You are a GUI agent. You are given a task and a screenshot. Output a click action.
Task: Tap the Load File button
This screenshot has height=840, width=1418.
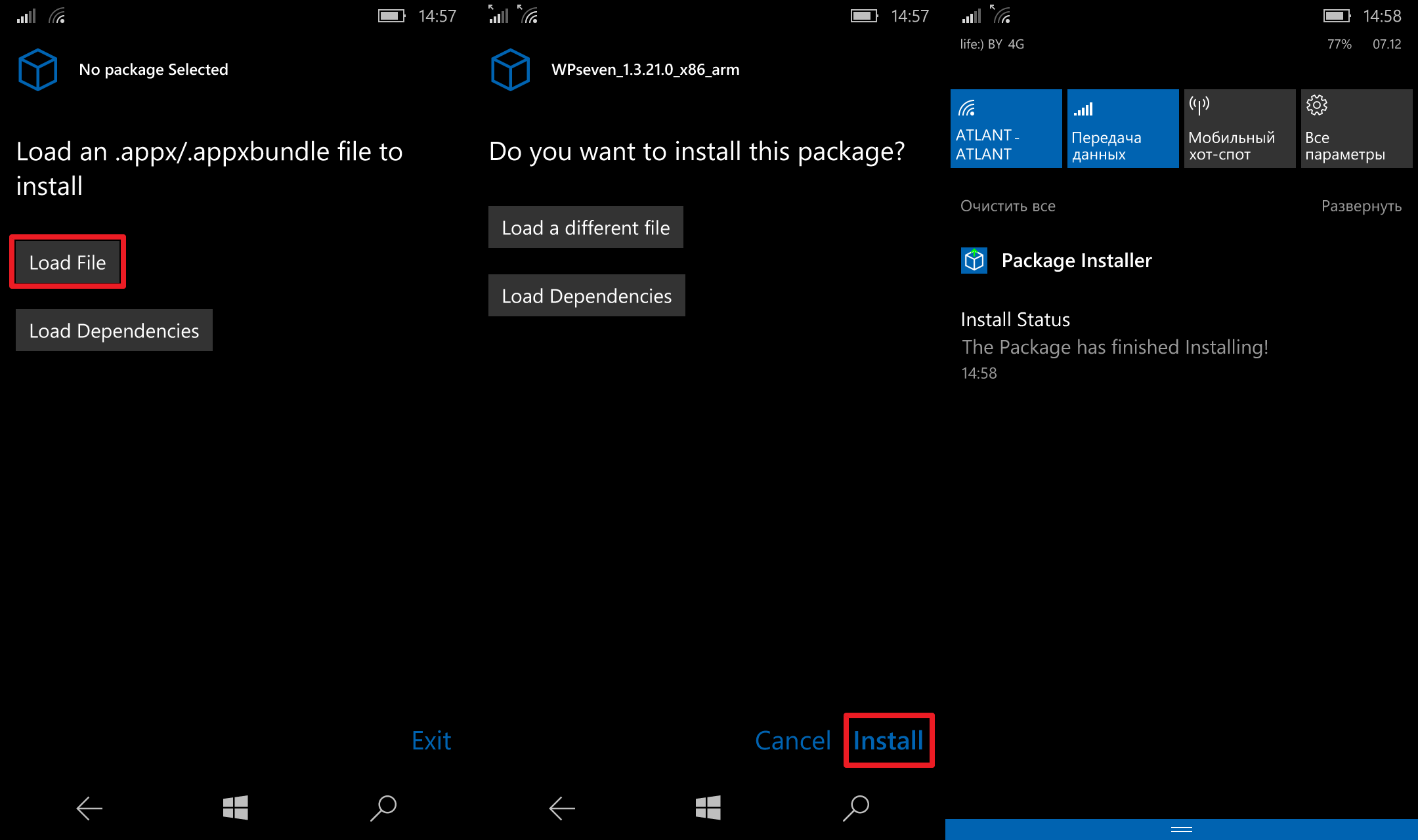(68, 262)
